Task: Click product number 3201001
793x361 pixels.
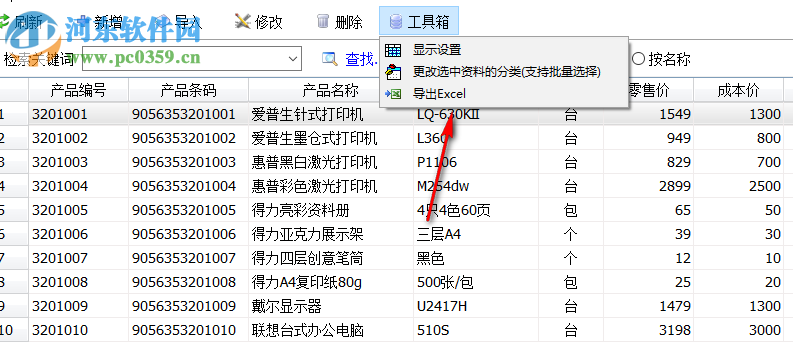Action: (78, 114)
